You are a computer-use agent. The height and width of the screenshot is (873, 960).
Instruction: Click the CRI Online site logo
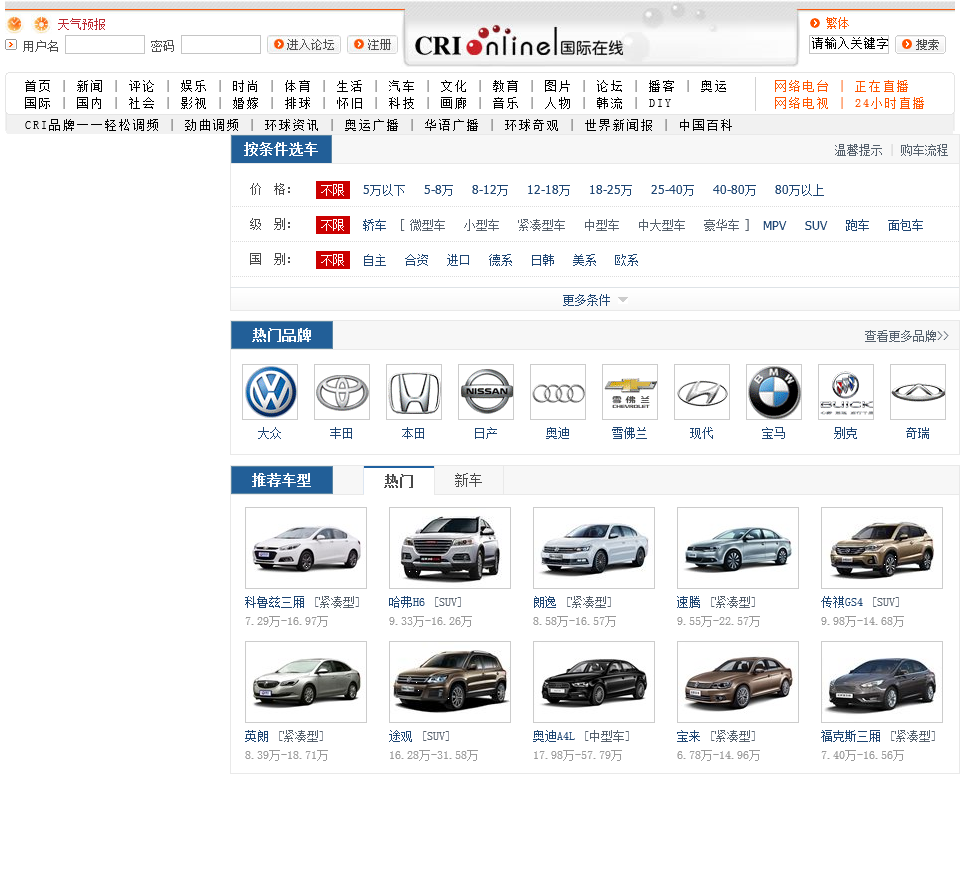[x=518, y=43]
